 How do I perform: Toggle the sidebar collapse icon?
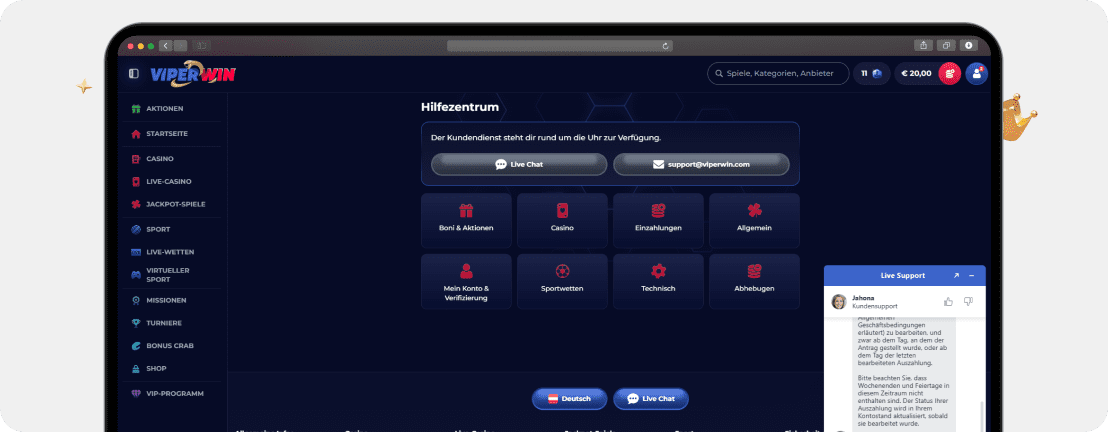(x=134, y=73)
